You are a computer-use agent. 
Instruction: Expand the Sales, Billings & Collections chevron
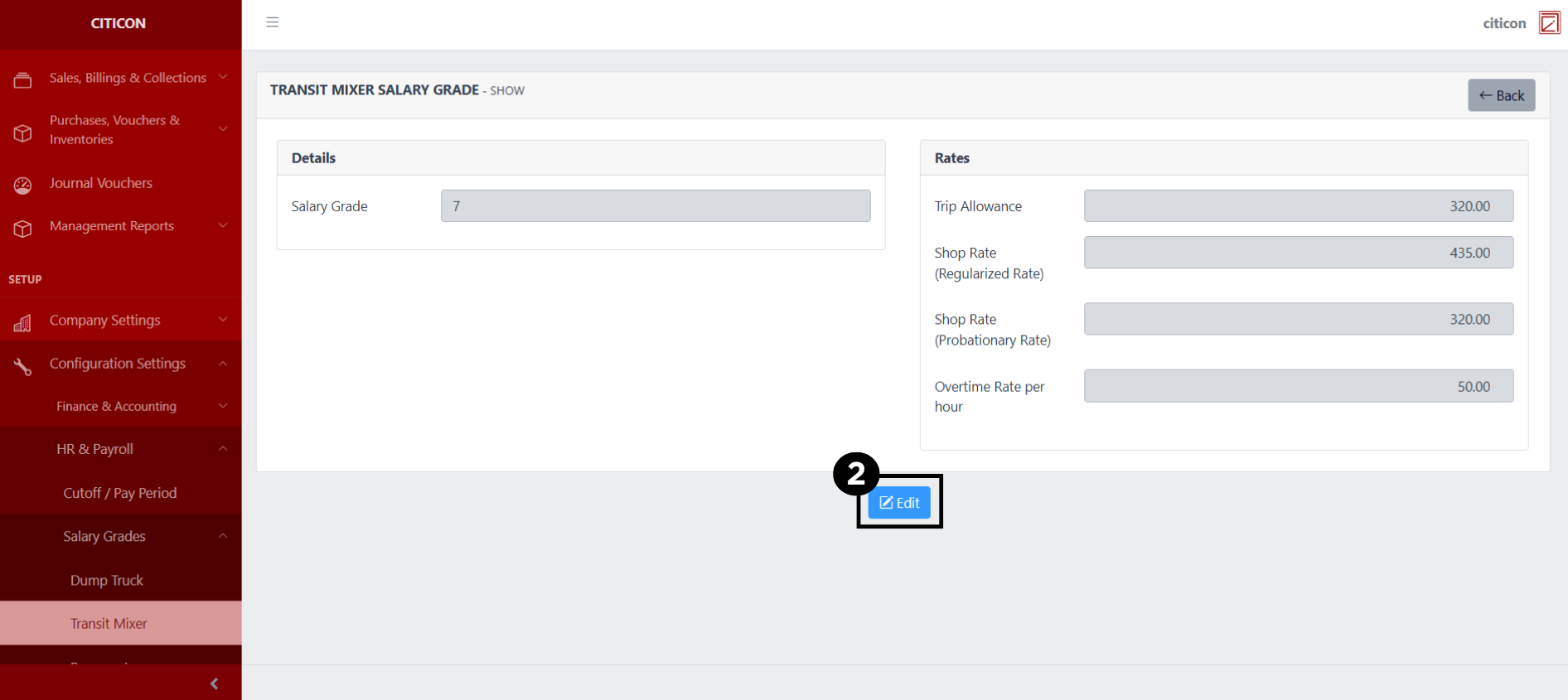coord(223,77)
